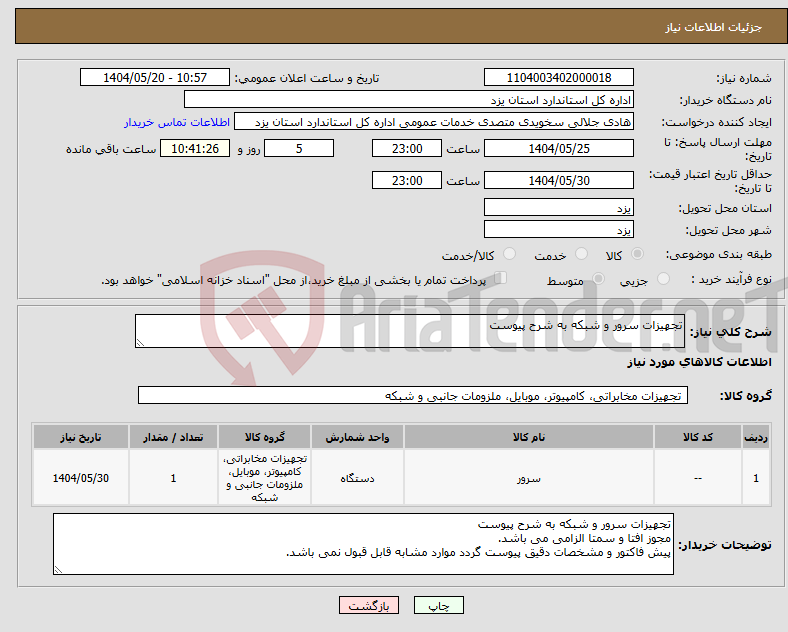Click the request creator name field
The image size is (788, 632).
pyautogui.click(x=434, y=122)
